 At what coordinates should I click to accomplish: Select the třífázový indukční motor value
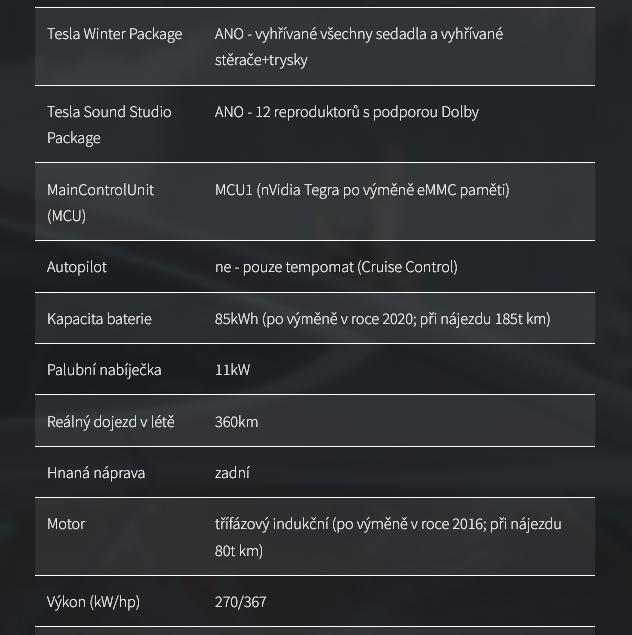[x=387, y=537]
